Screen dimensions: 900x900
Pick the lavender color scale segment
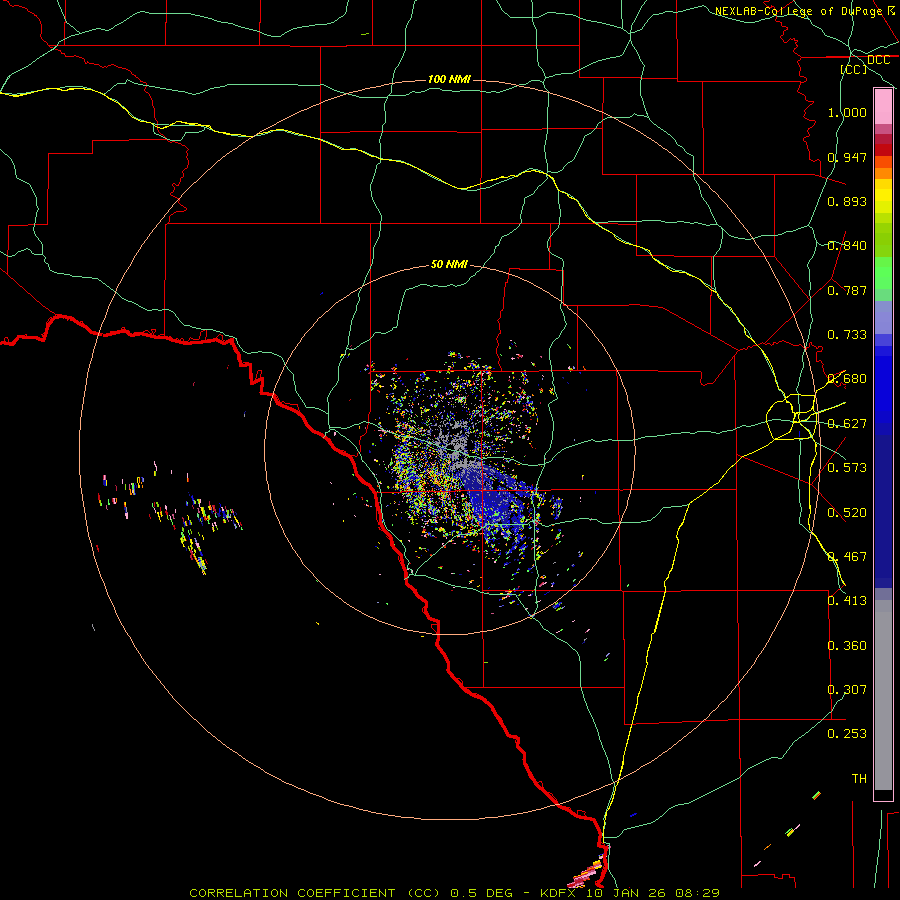(x=883, y=319)
